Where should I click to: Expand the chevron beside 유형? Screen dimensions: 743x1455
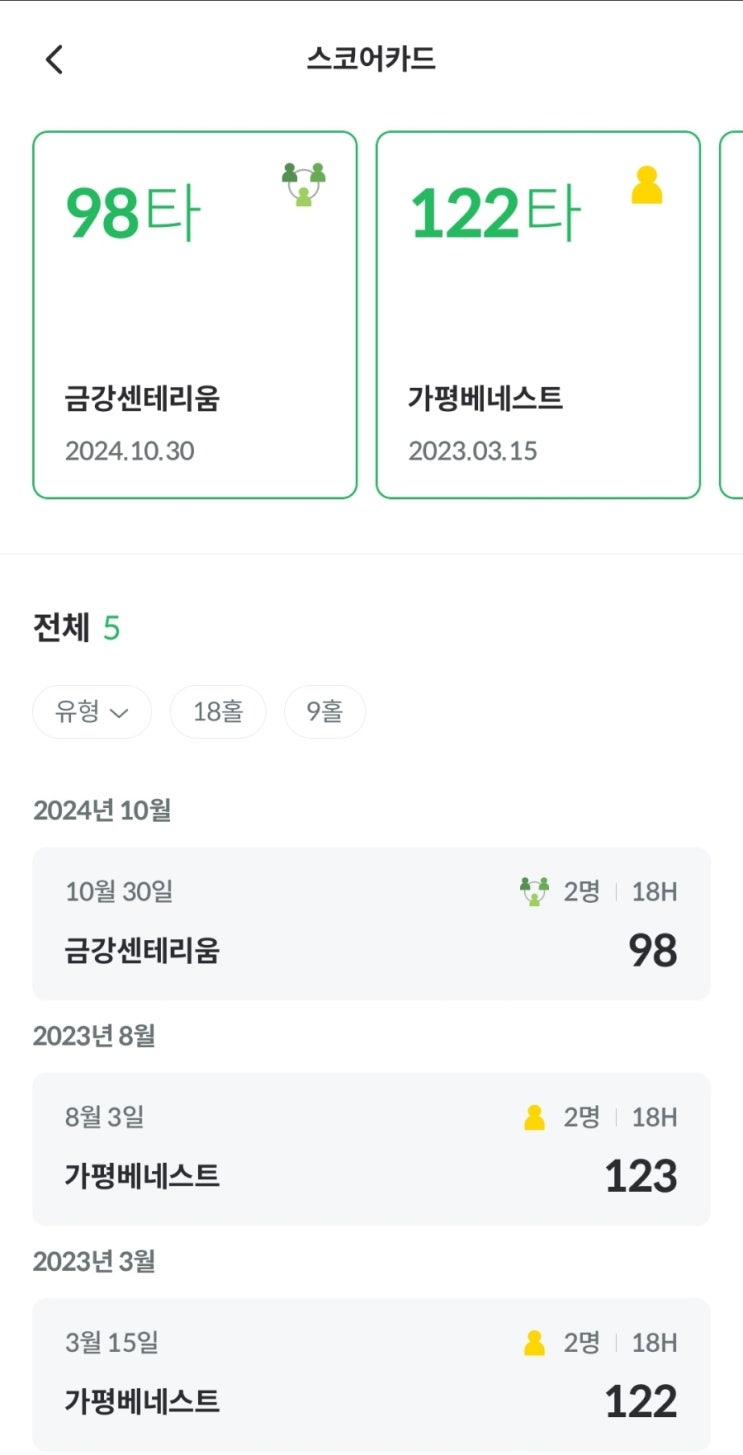119,713
